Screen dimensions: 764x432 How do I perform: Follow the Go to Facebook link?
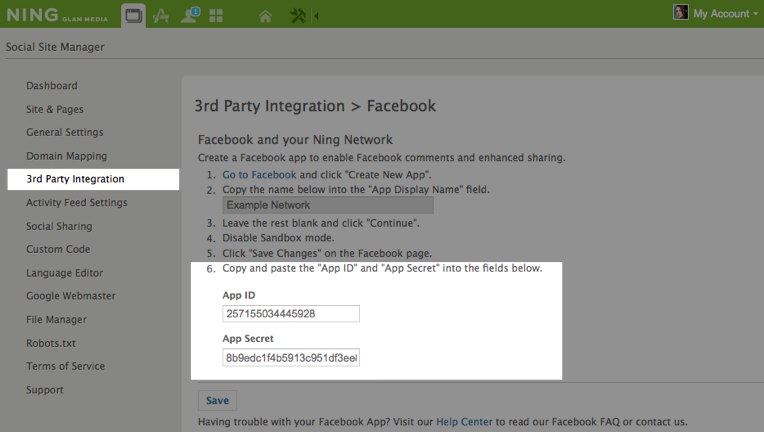click(259, 175)
